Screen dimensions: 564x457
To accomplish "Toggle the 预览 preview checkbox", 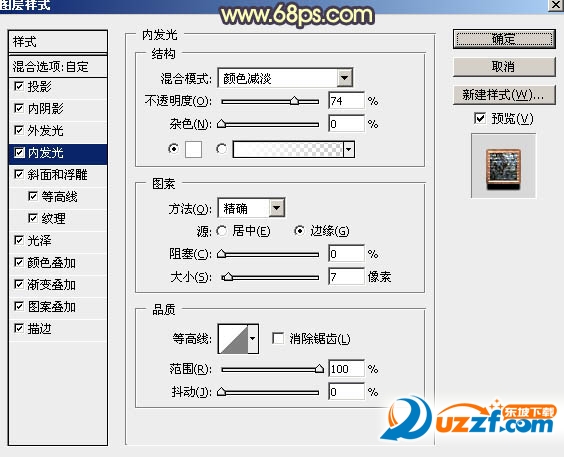I will [480, 118].
